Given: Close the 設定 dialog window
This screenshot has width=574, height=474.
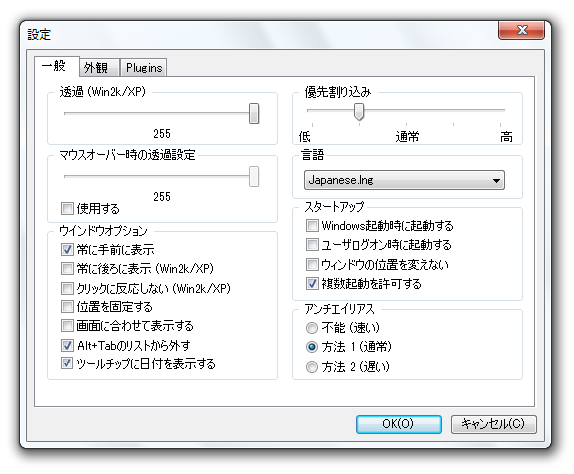Looking at the screenshot, I should (521, 30).
